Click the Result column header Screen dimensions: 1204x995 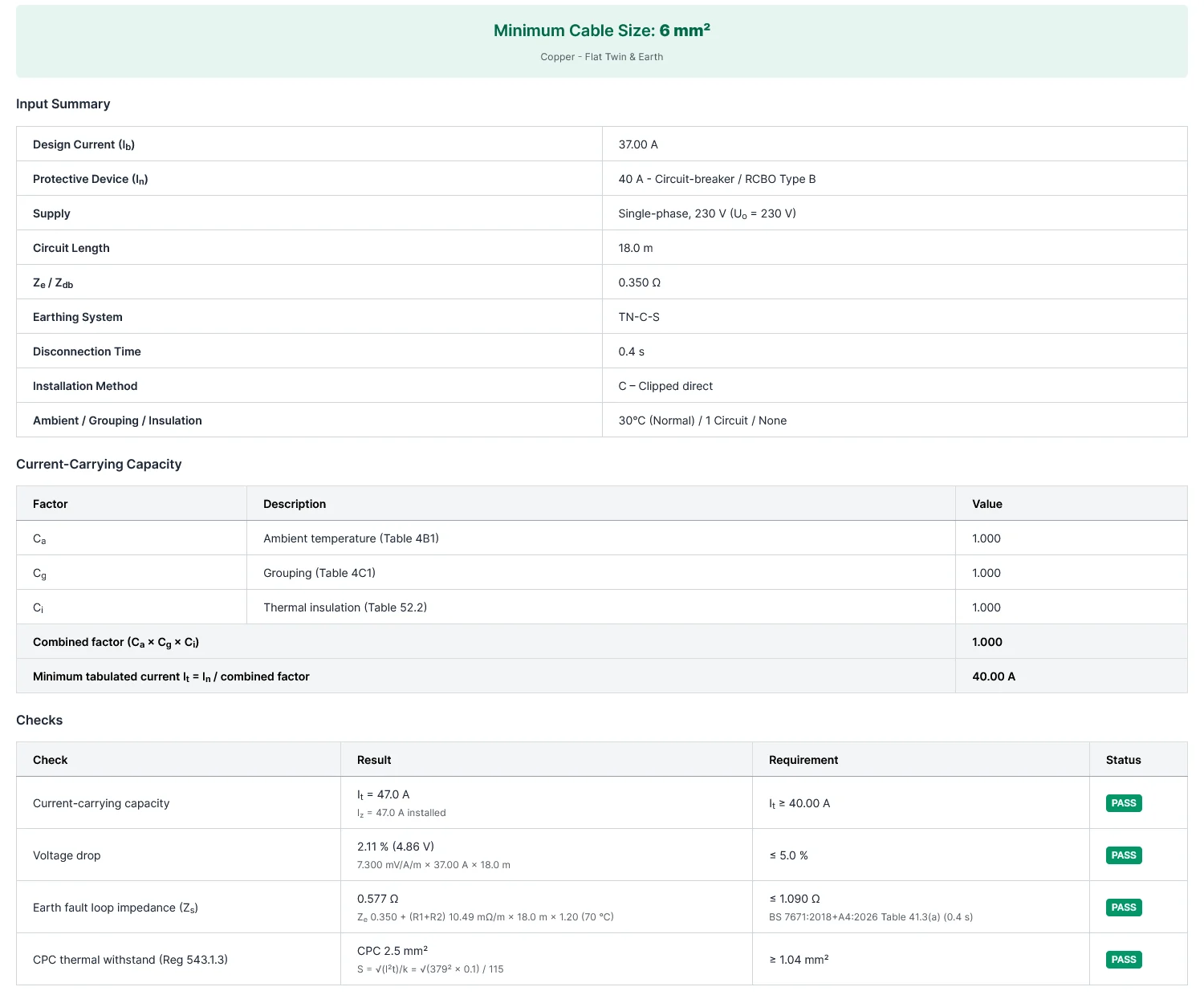374,760
